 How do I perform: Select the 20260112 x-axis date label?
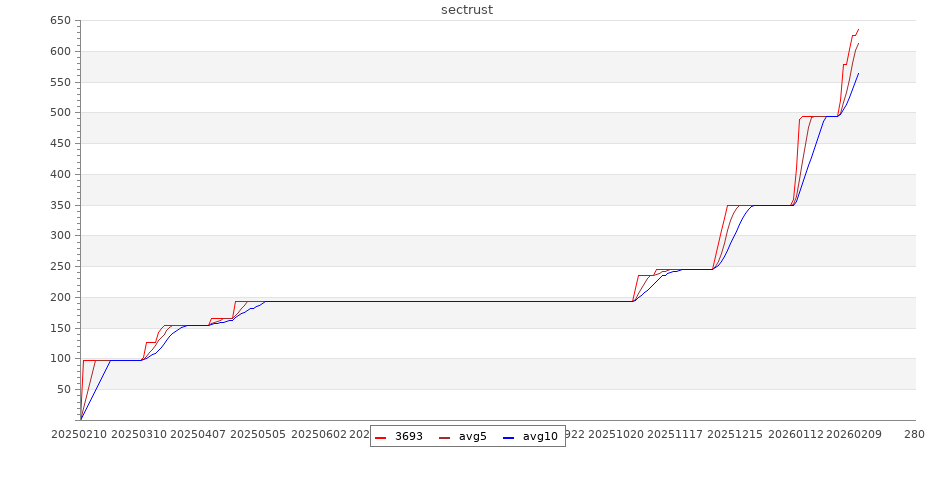(x=795, y=434)
